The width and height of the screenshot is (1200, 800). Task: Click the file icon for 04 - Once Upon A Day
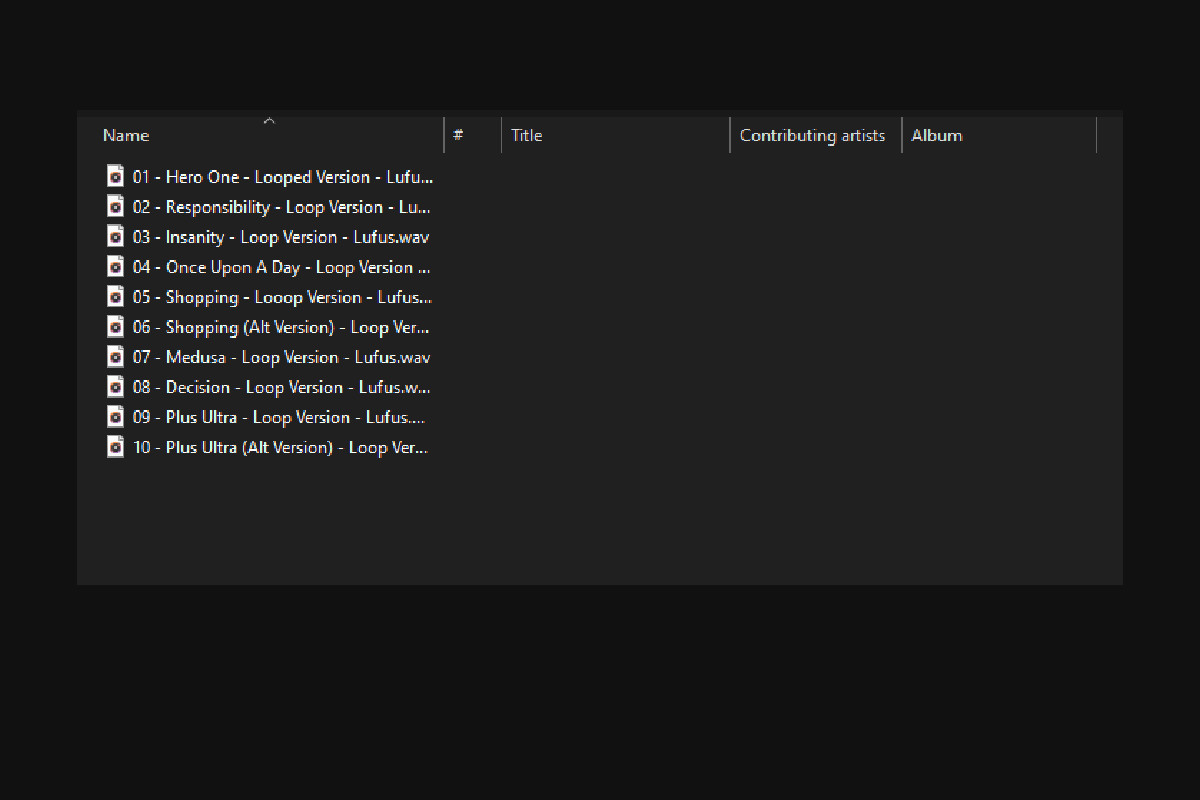pos(115,267)
